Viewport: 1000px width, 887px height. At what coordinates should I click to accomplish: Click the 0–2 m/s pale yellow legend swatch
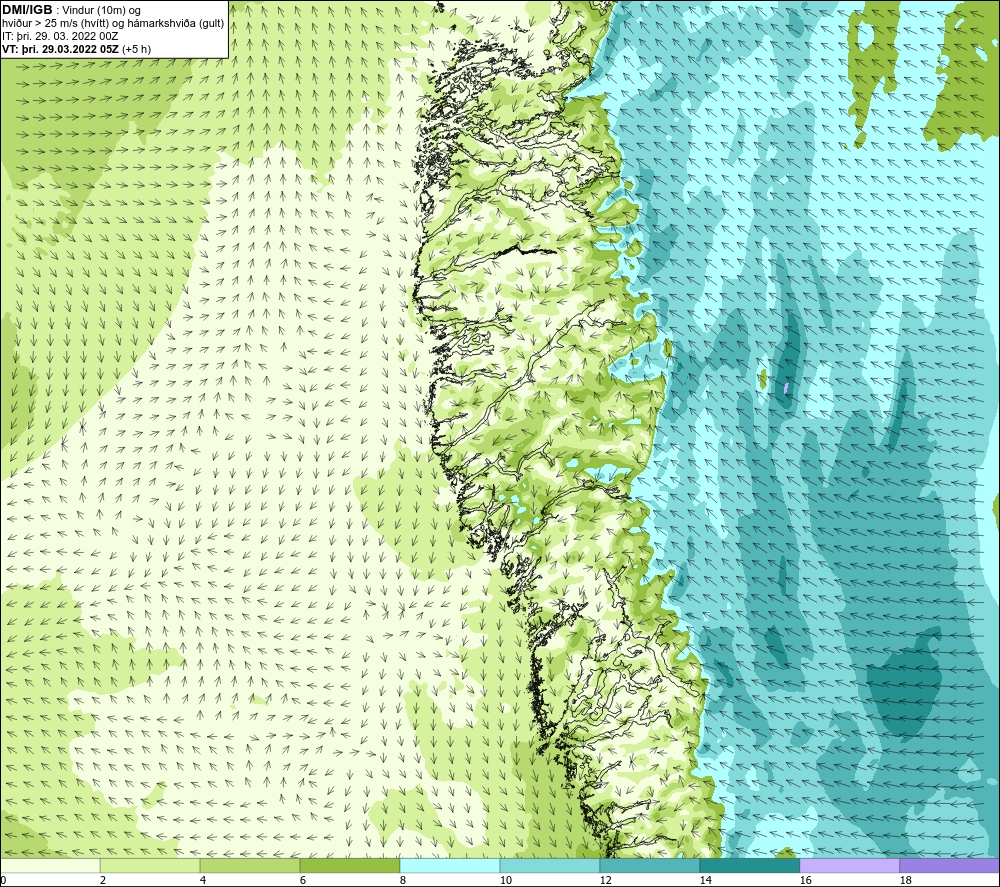click(x=50, y=865)
